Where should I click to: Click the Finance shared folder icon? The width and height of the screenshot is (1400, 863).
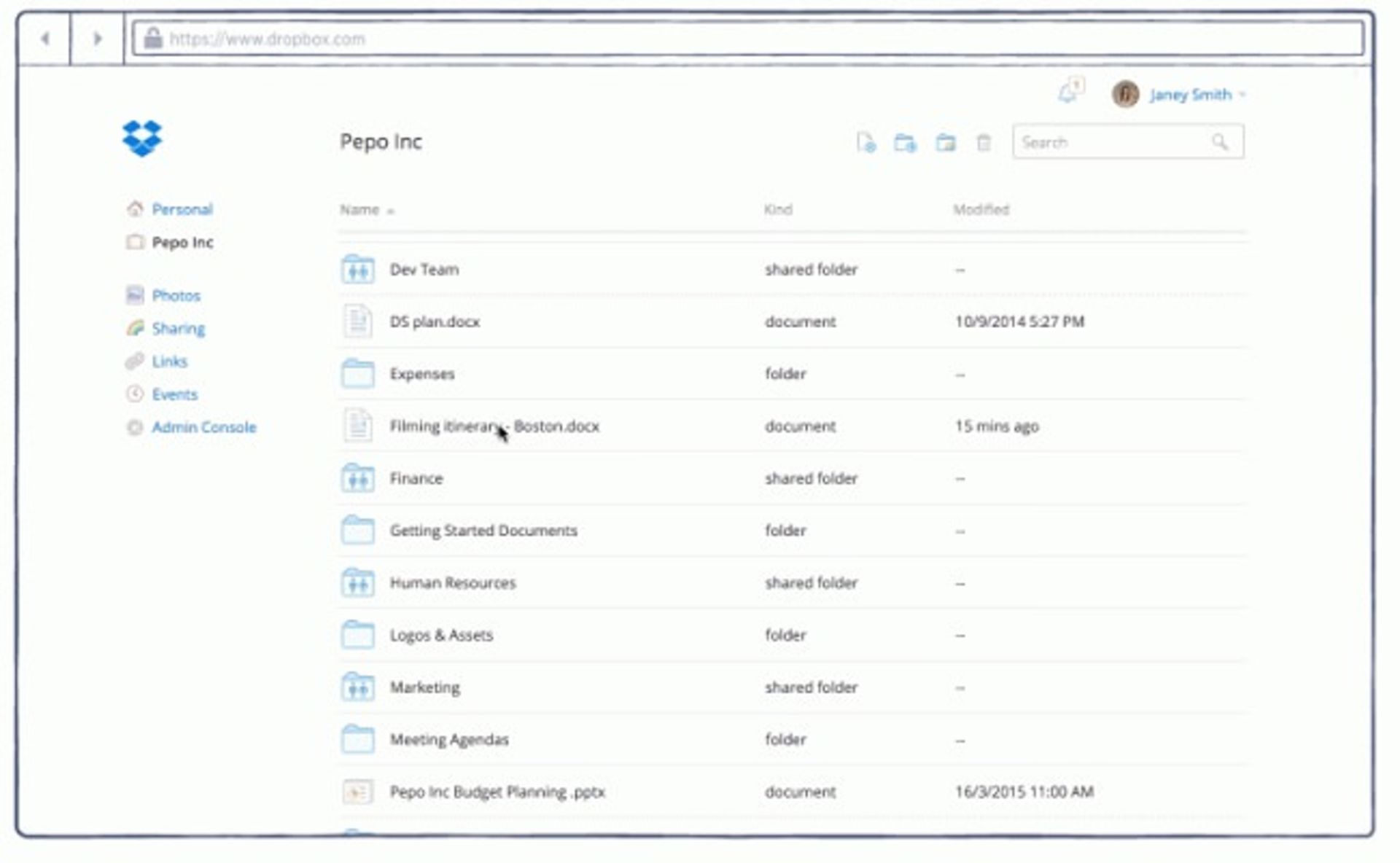click(x=357, y=477)
